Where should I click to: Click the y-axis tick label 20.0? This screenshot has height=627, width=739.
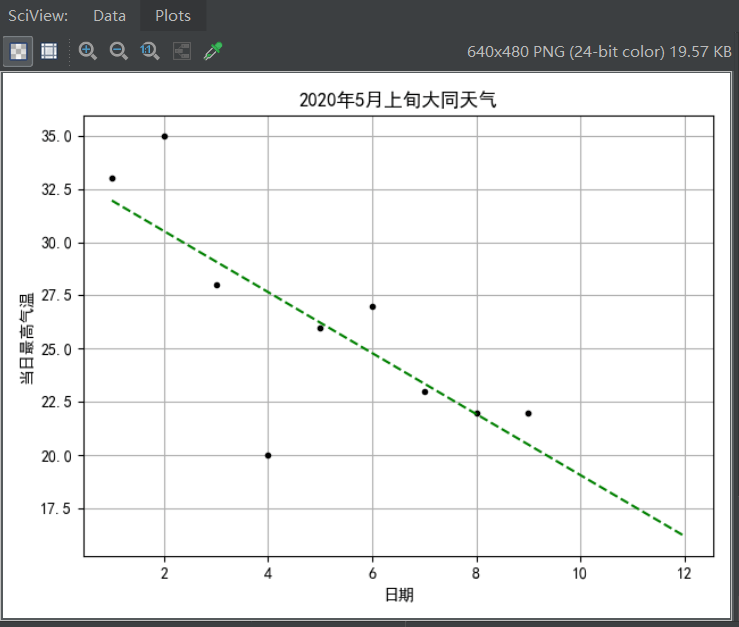pos(57,456)
